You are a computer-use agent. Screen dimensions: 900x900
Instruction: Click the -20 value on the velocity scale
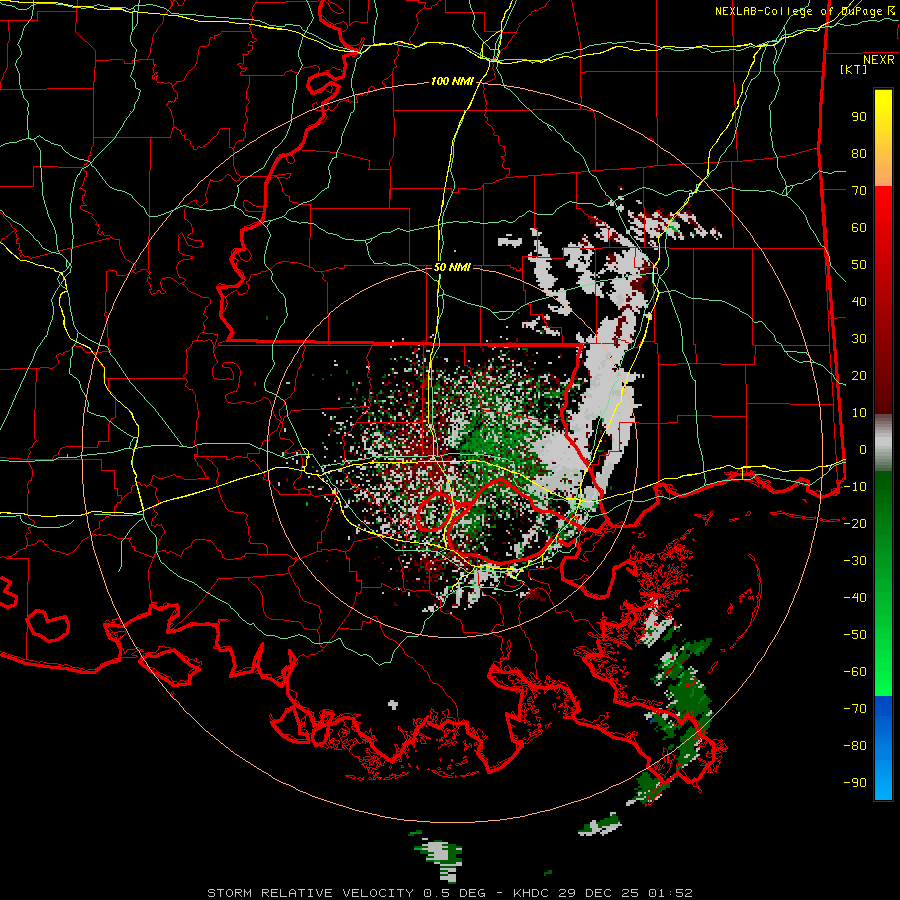(x=855, y=523)
